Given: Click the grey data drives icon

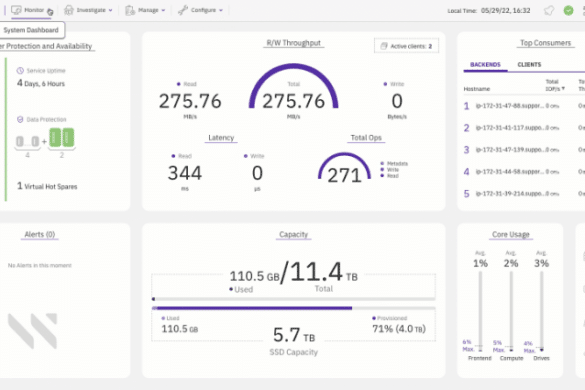Looking at the screenshot, I should 27,141.
